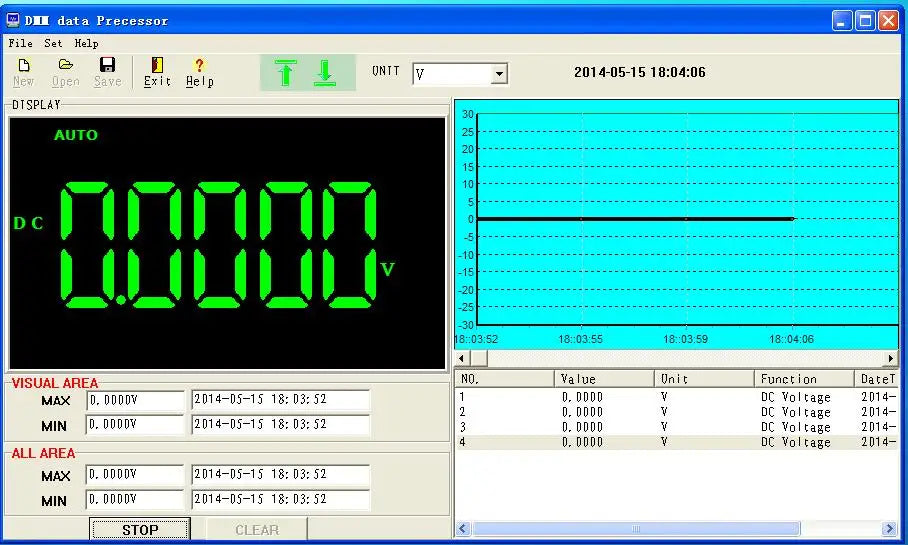Select Visual Area MIN value field
The height and width of the screenshot is (545, 908).
(x=135, y=425)
